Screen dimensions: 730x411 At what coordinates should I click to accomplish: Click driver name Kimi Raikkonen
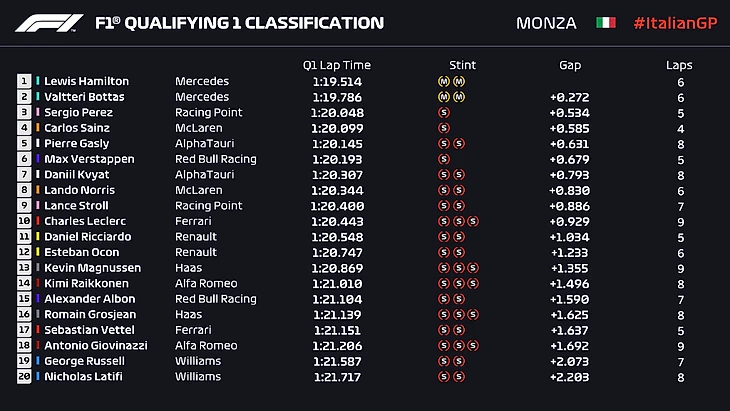86,283
